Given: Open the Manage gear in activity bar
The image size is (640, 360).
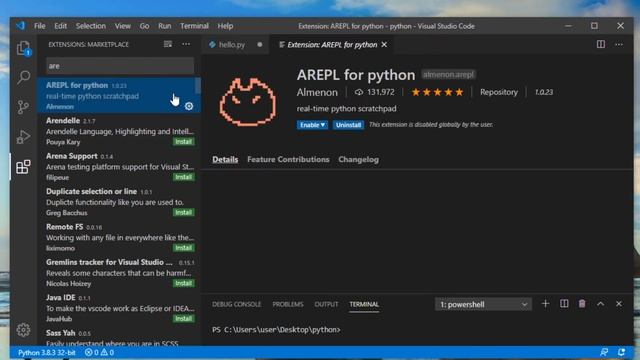Looking at the screenshot, I should pyautogui.click(x=23, y=330).
